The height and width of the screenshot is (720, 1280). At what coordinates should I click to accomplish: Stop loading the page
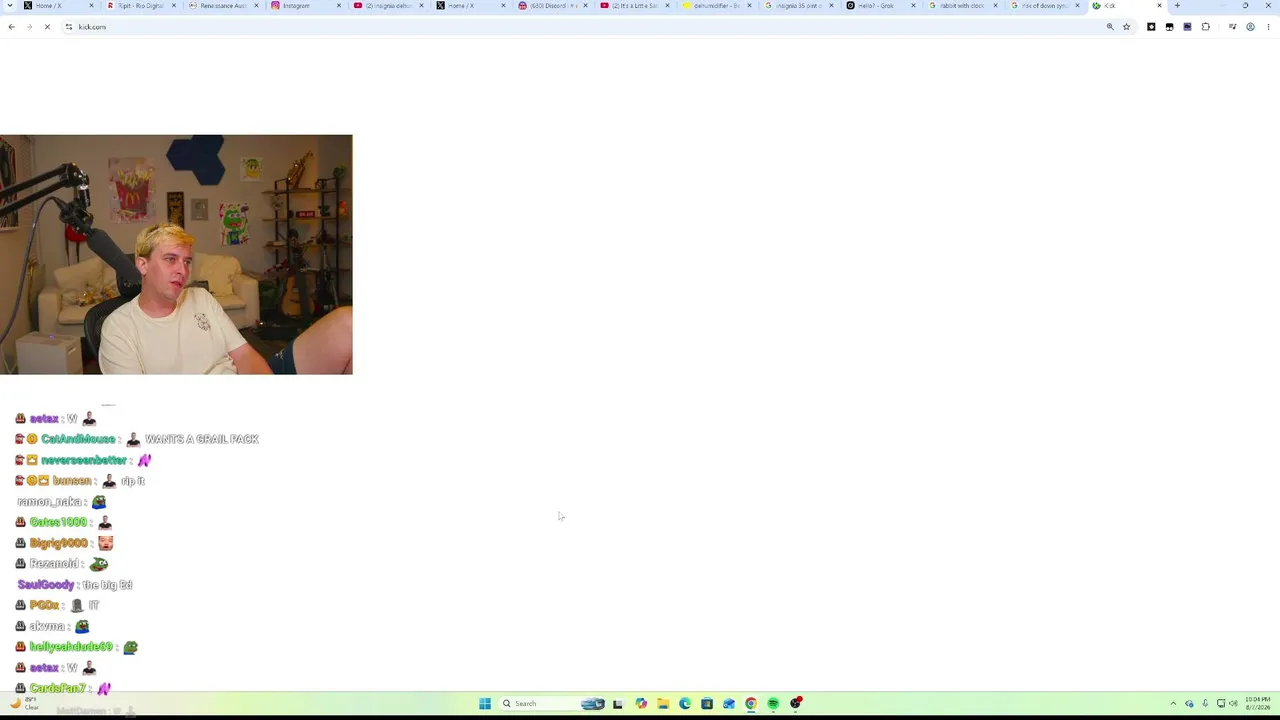point(47,27)
